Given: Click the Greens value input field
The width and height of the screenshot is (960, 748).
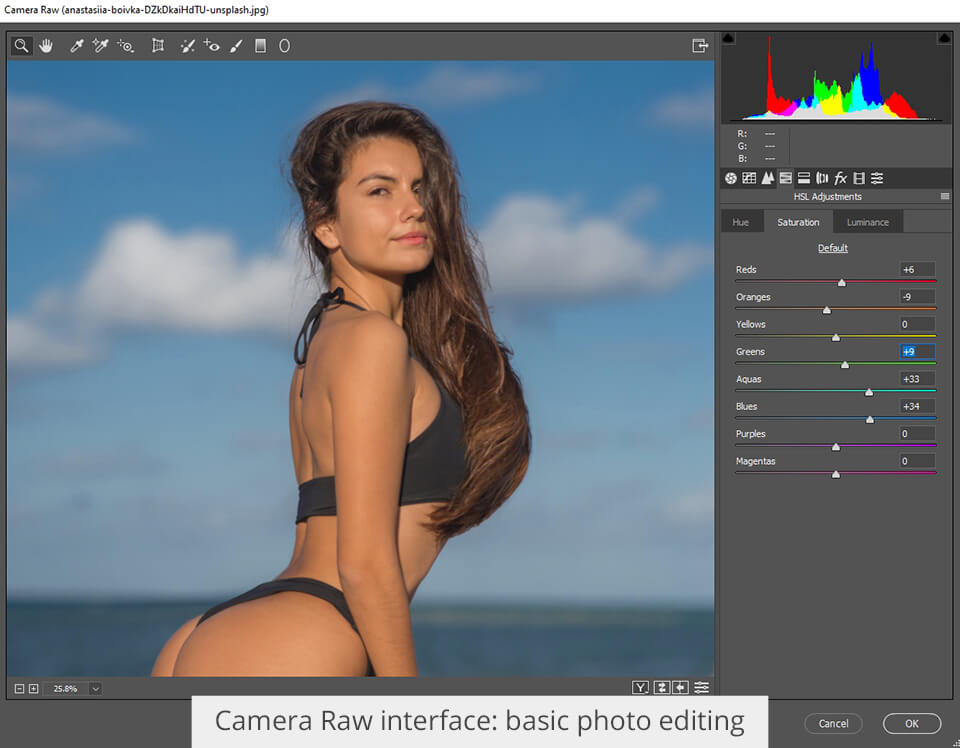Looking at the screenshot, I should [916, 351].
